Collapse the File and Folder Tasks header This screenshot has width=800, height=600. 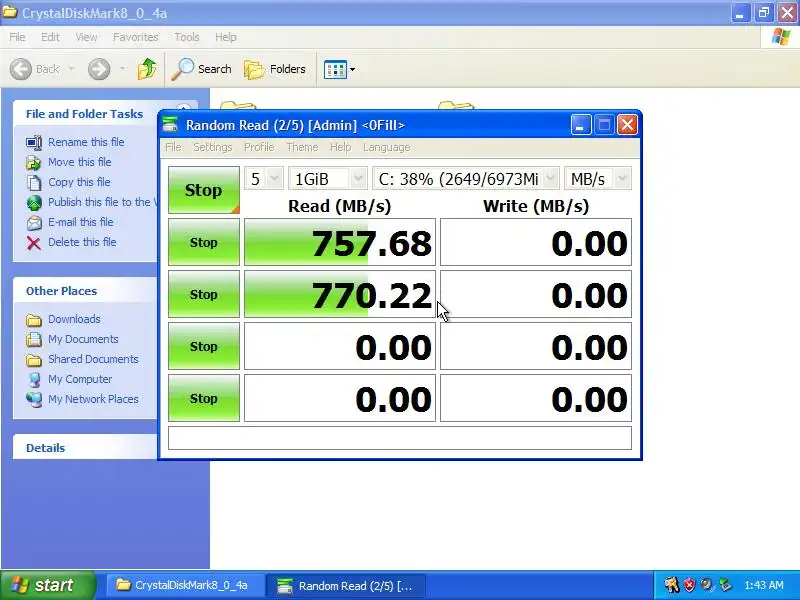85,114
